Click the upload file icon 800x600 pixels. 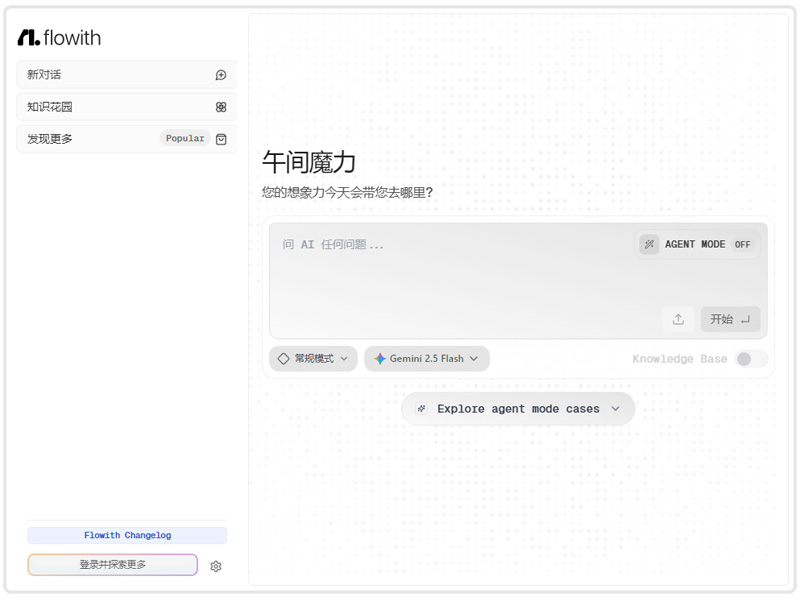tap(678, 319)
